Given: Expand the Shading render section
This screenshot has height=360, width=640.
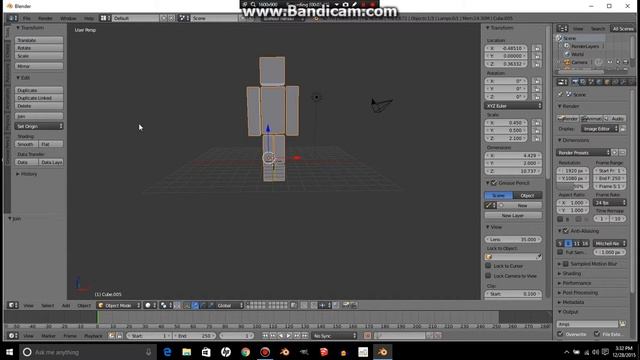Looking at the screenshot, I should click(571, 273).
